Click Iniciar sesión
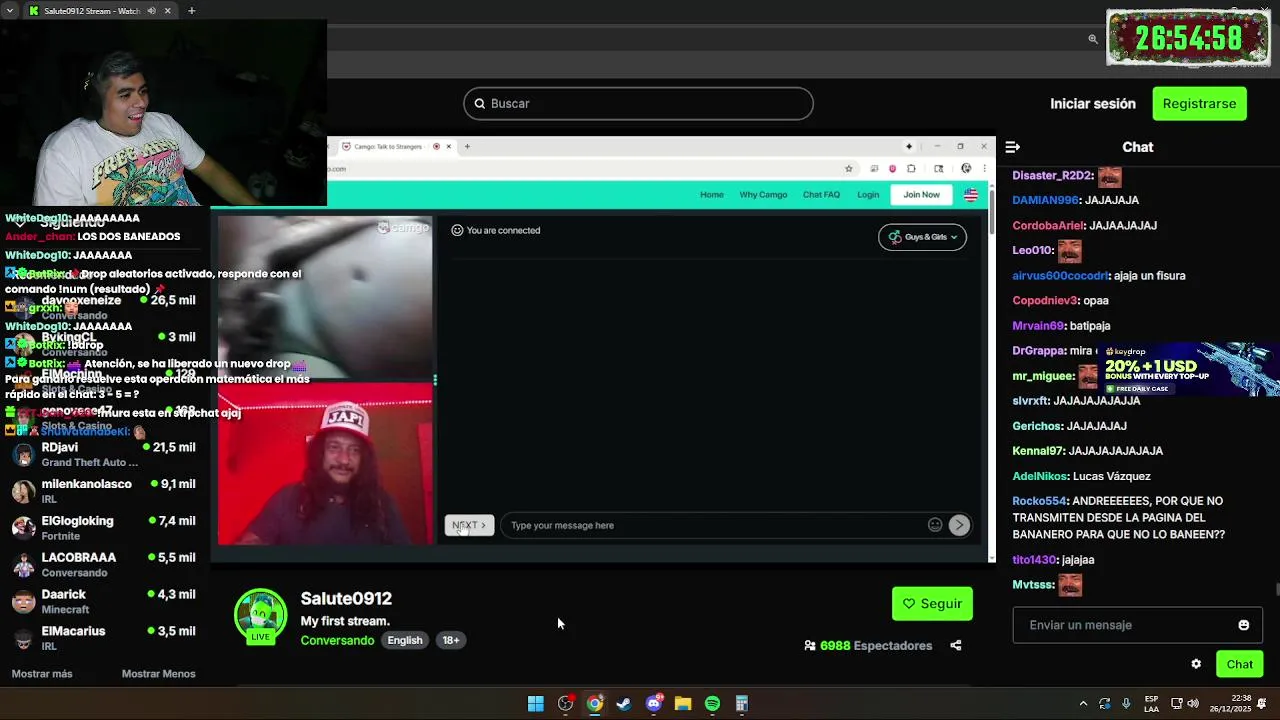The width and height of the screenshot is (1280, 720). pos(1093,104)
